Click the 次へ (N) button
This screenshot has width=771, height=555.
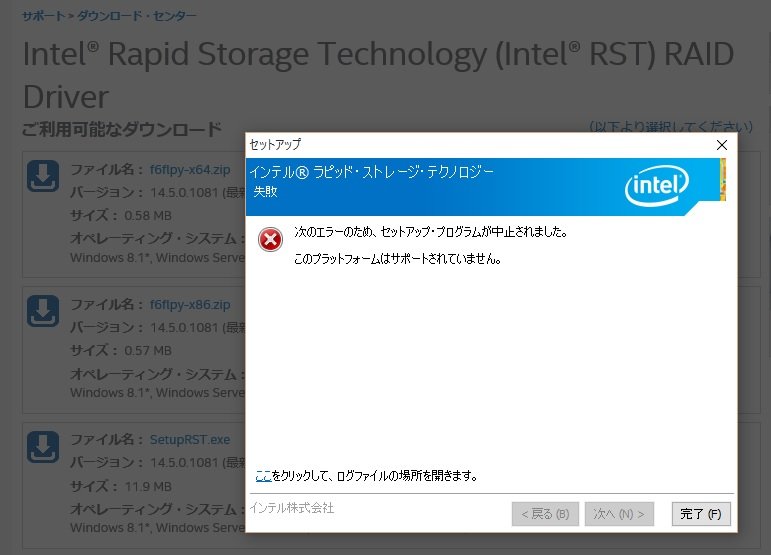pos(619,514)
